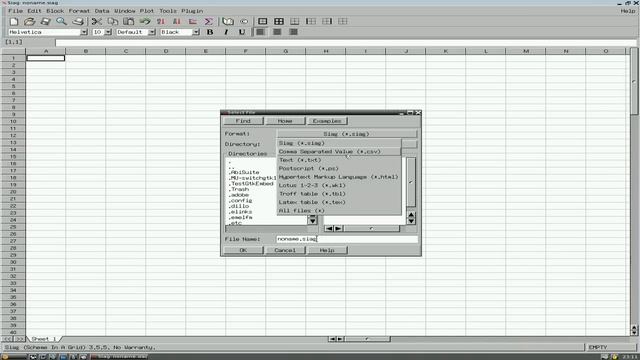Click the New document toolbar icon
The image size is (640, 360).
point(13,21)
